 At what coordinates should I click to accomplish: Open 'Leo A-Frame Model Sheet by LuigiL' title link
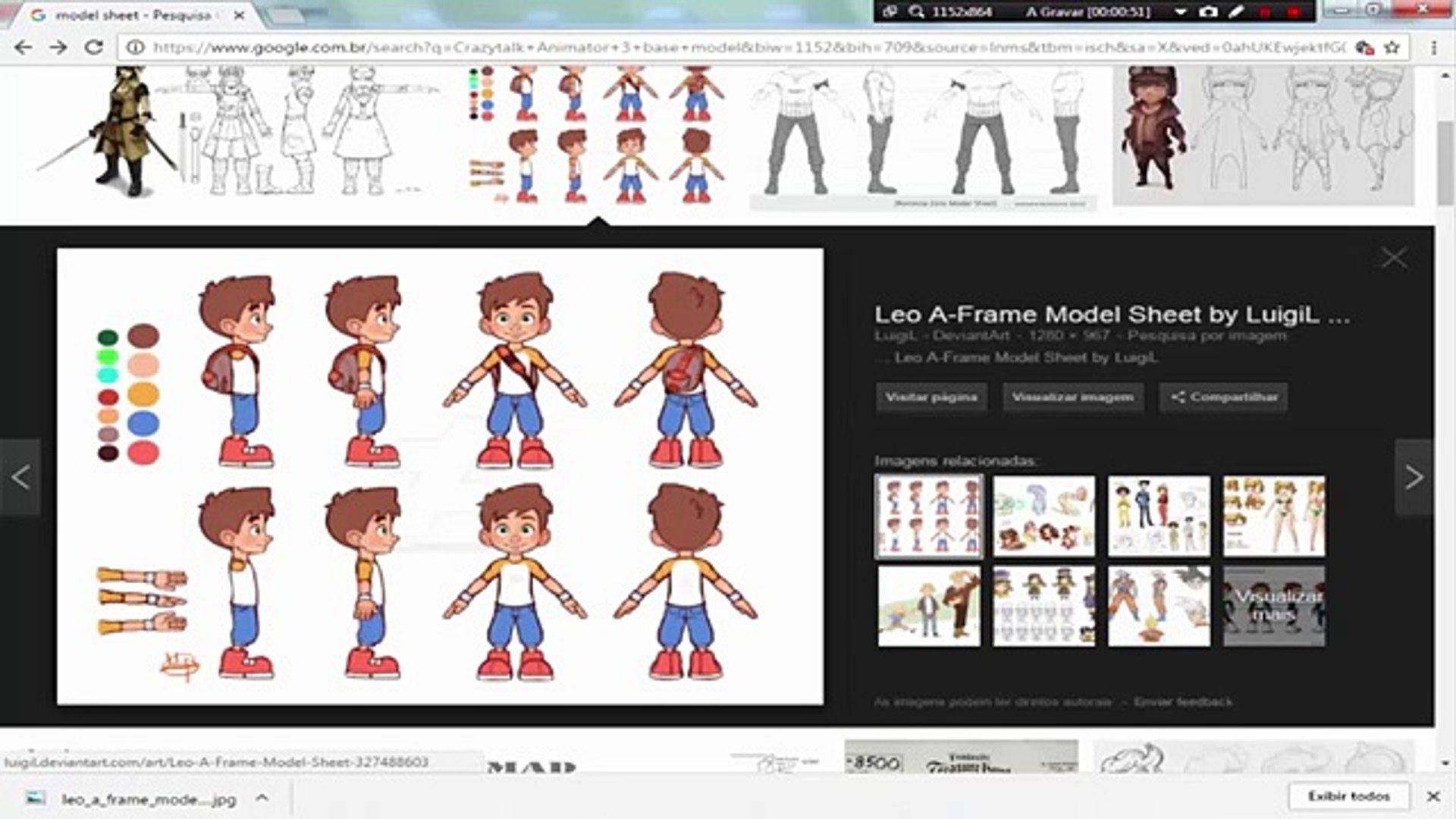[1112, 314]
